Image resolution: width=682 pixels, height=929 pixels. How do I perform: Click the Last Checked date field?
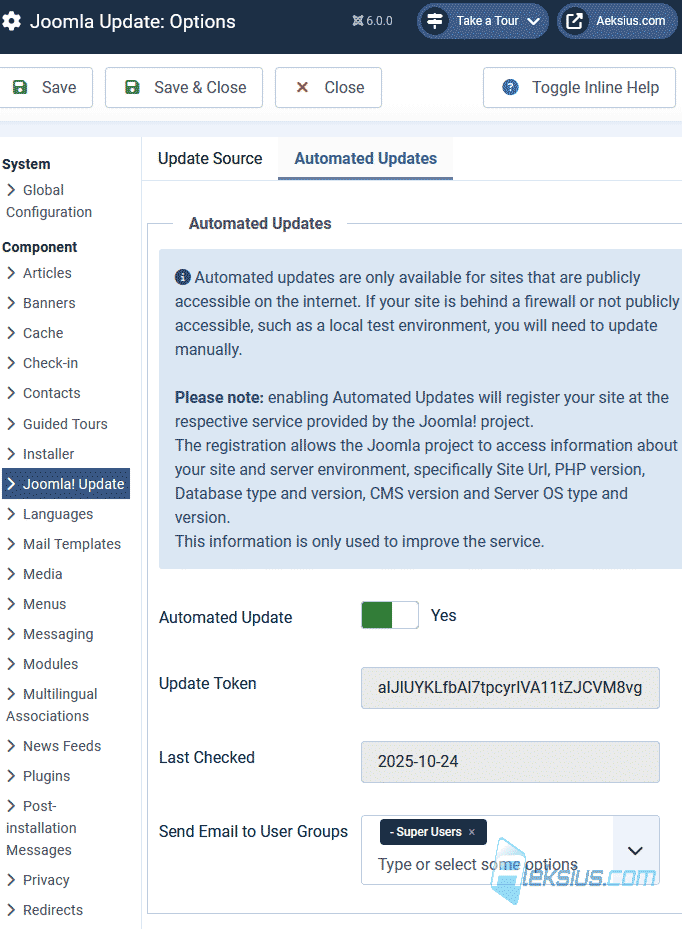tap(510, 762)
